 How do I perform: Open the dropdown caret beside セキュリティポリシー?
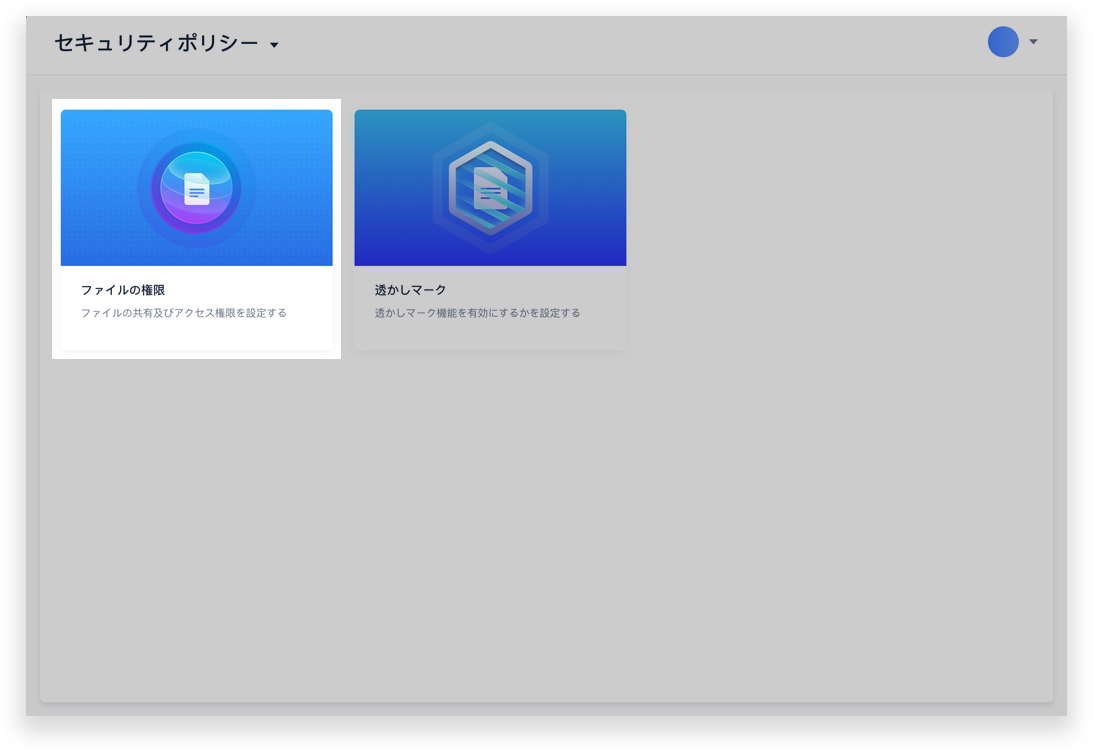(274, 45)
